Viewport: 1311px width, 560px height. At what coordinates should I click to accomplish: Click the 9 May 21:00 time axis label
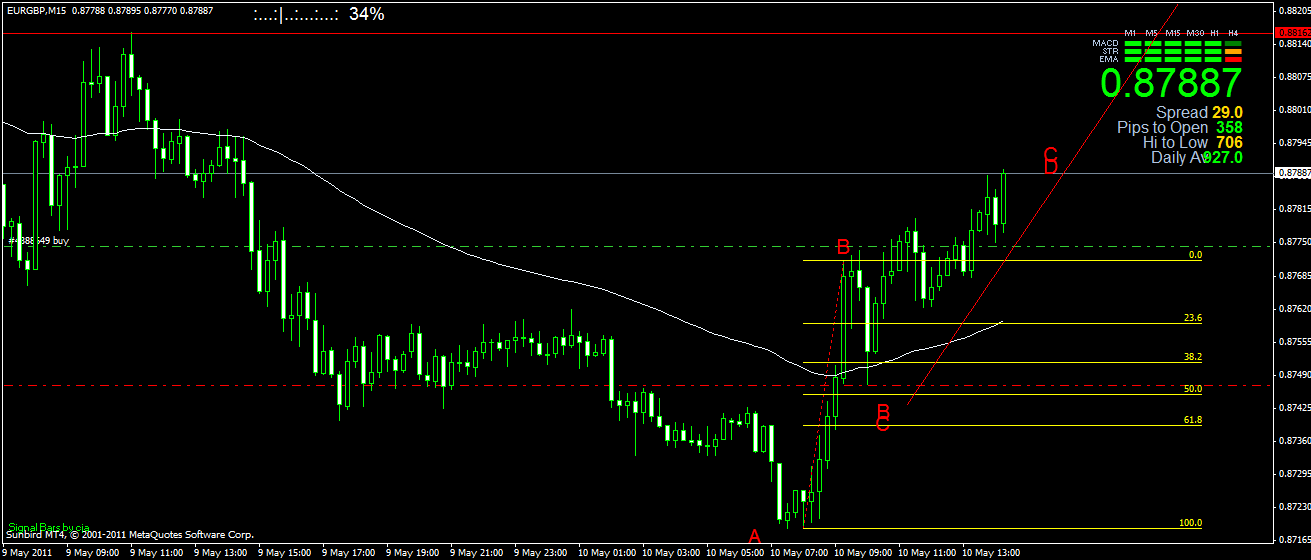[x=476, y=552]
